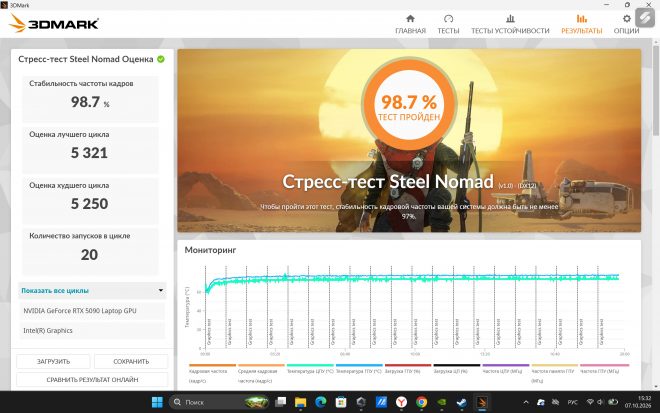Click Загрузить button
660x413 pixels.
[53, 361]
